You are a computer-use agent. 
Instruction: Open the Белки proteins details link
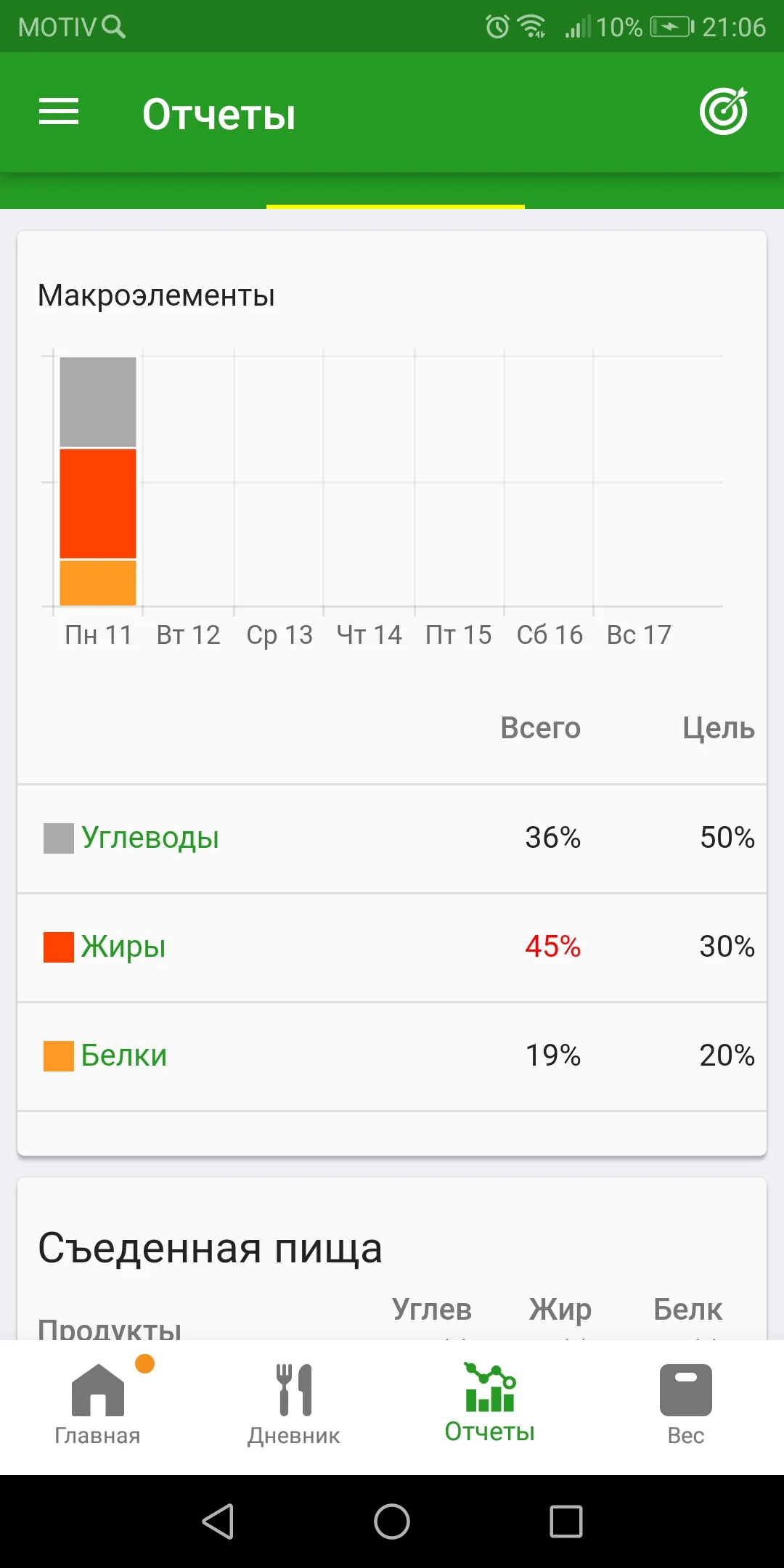click(124, 1055)
